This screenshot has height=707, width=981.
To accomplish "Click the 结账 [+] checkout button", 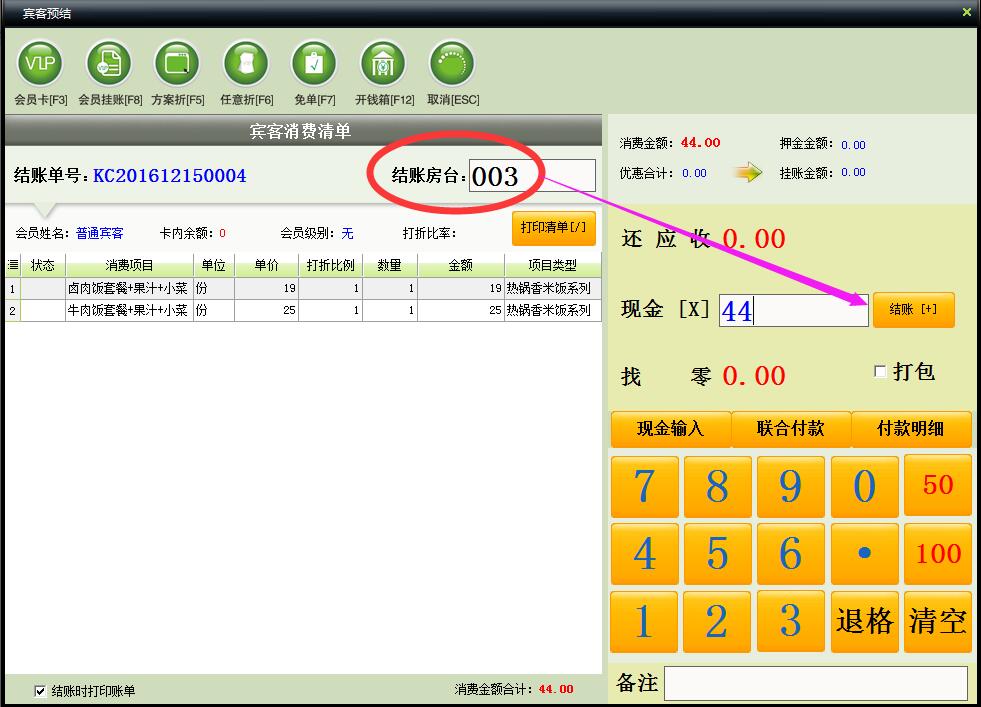I will point(913,310).
